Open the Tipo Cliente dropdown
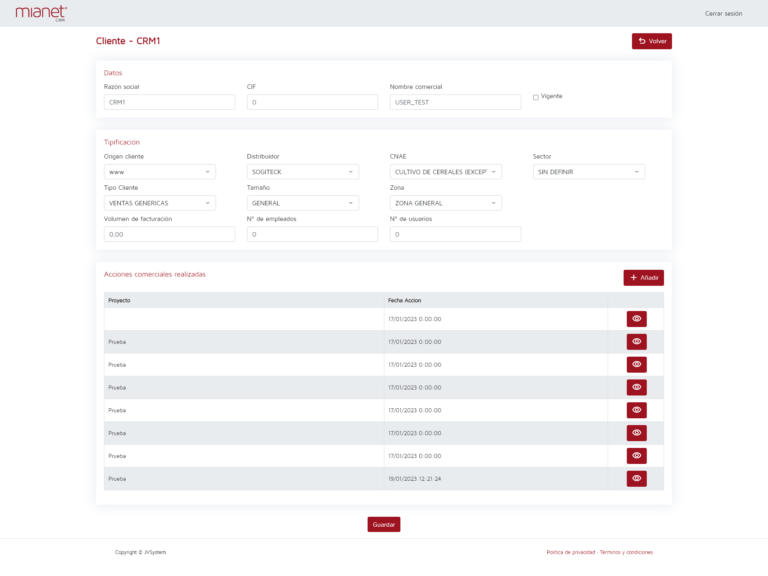Viewport: 768px width, 576px height. pyautogui.click(x=160, y=203)
